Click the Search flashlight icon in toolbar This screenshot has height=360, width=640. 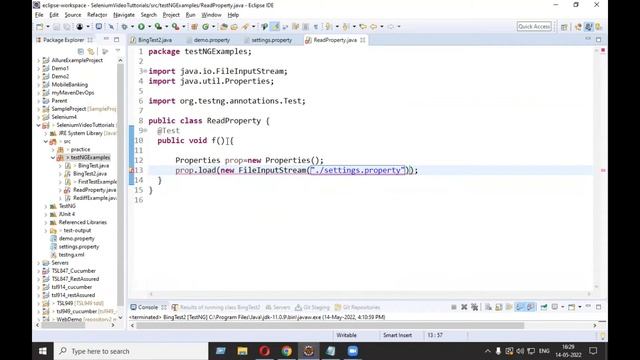pos(245,27)
